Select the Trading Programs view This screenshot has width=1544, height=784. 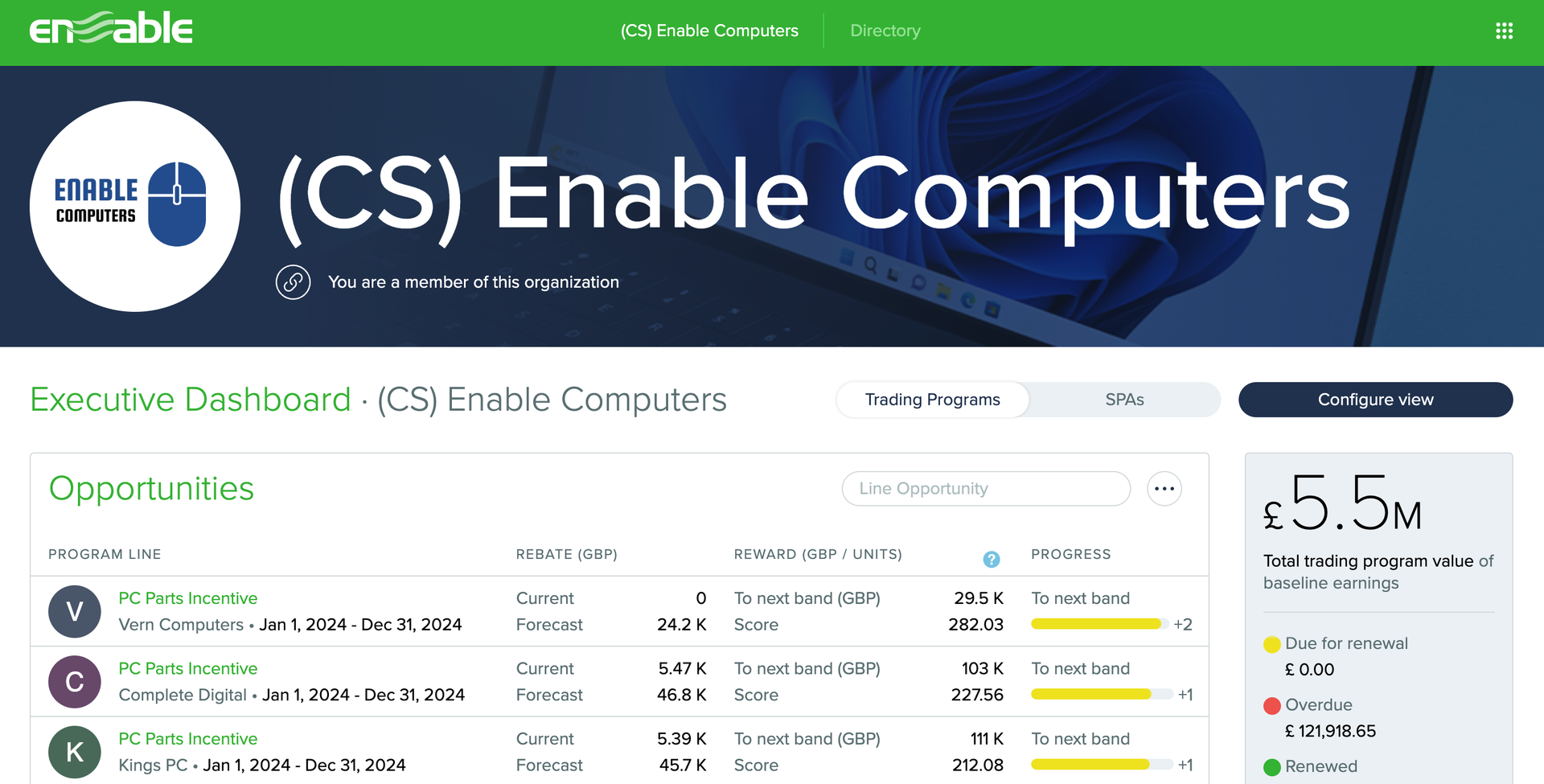point(932,399)
